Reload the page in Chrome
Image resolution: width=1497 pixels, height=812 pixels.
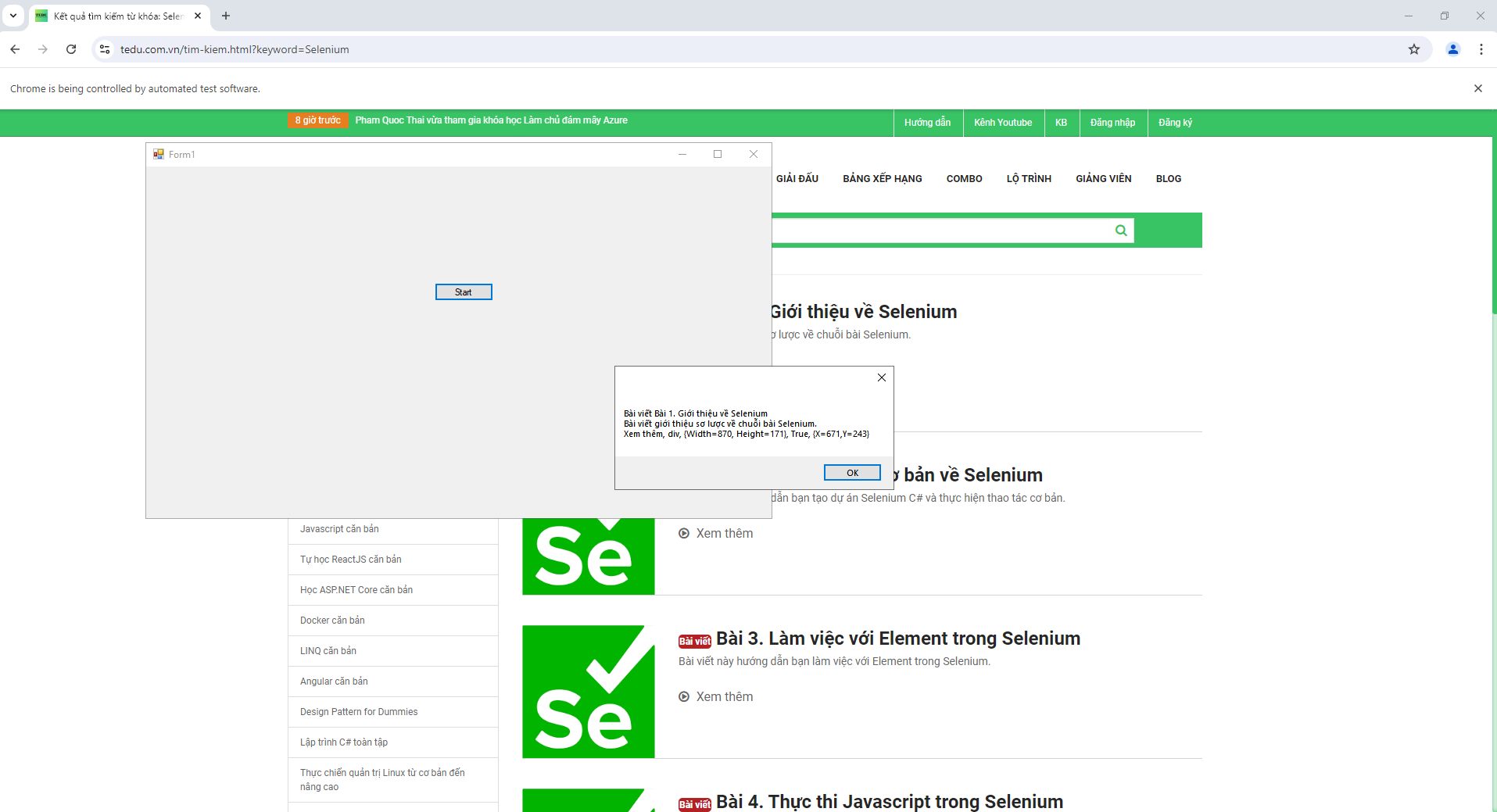71,49
